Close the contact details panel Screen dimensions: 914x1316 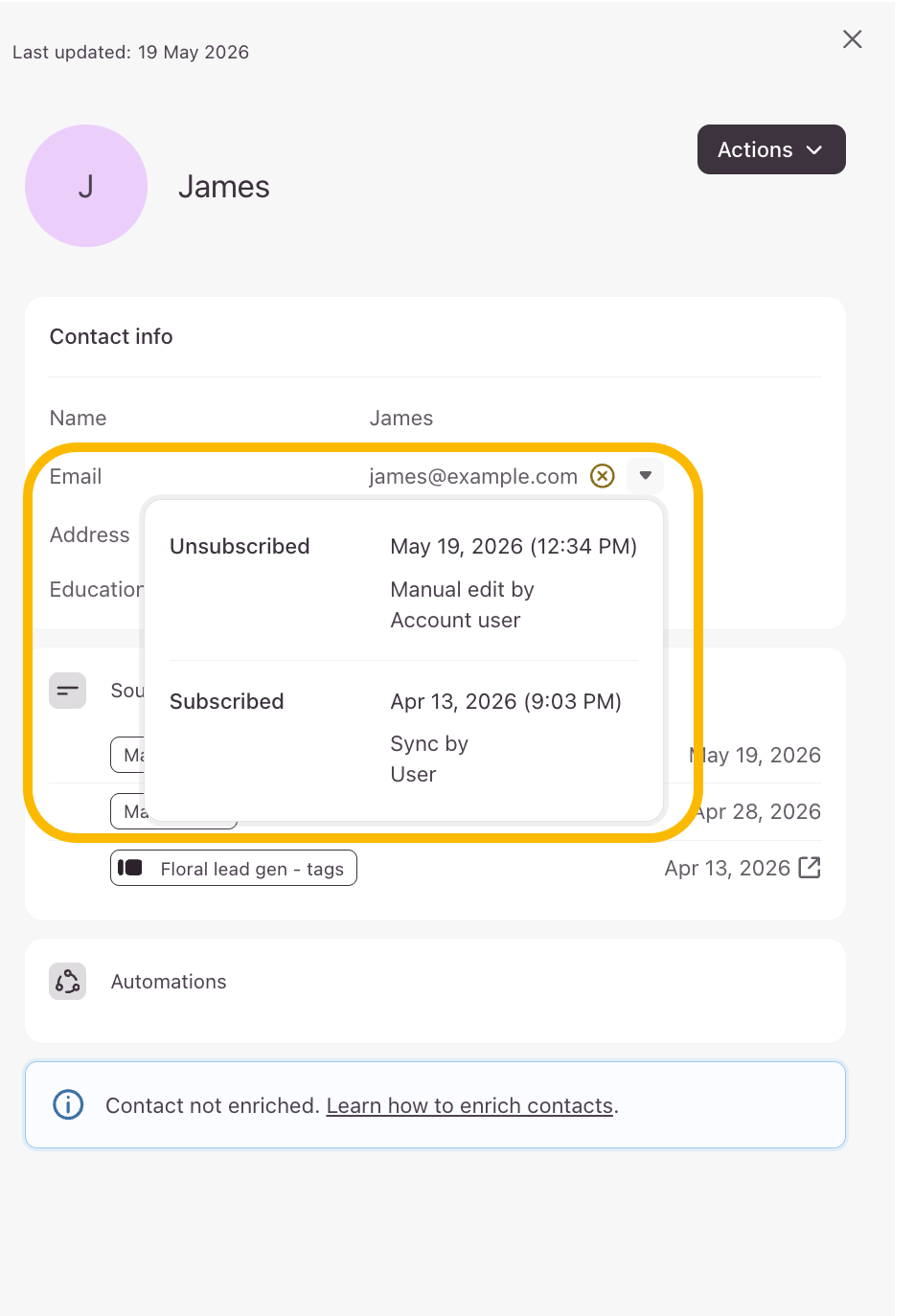click(852, 39)
